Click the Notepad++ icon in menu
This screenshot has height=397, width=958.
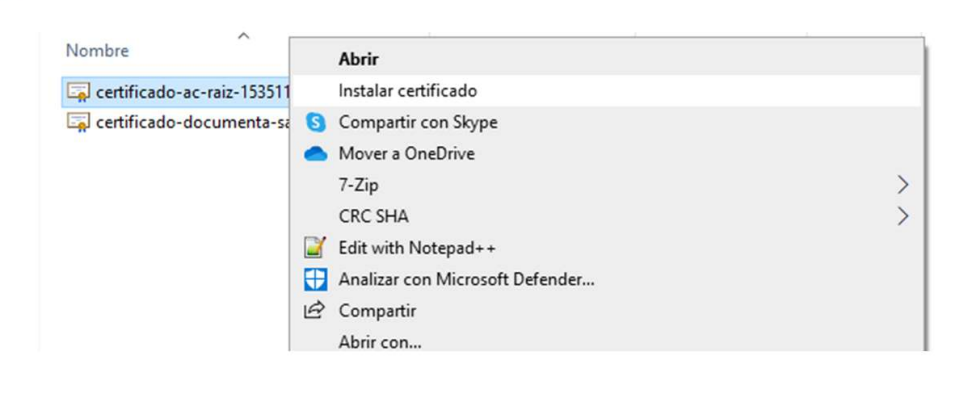pos(316,248)
